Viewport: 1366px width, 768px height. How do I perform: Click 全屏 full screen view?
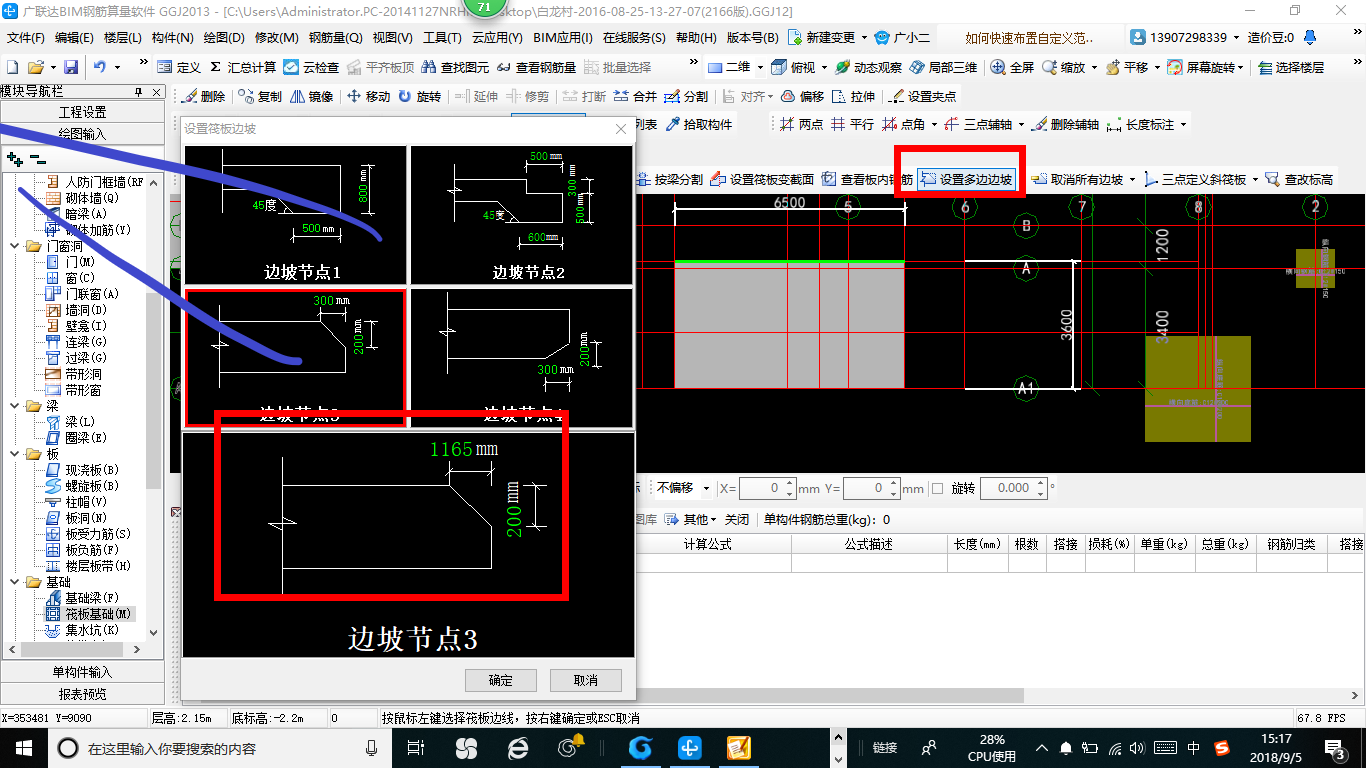tap(1013, 67)
